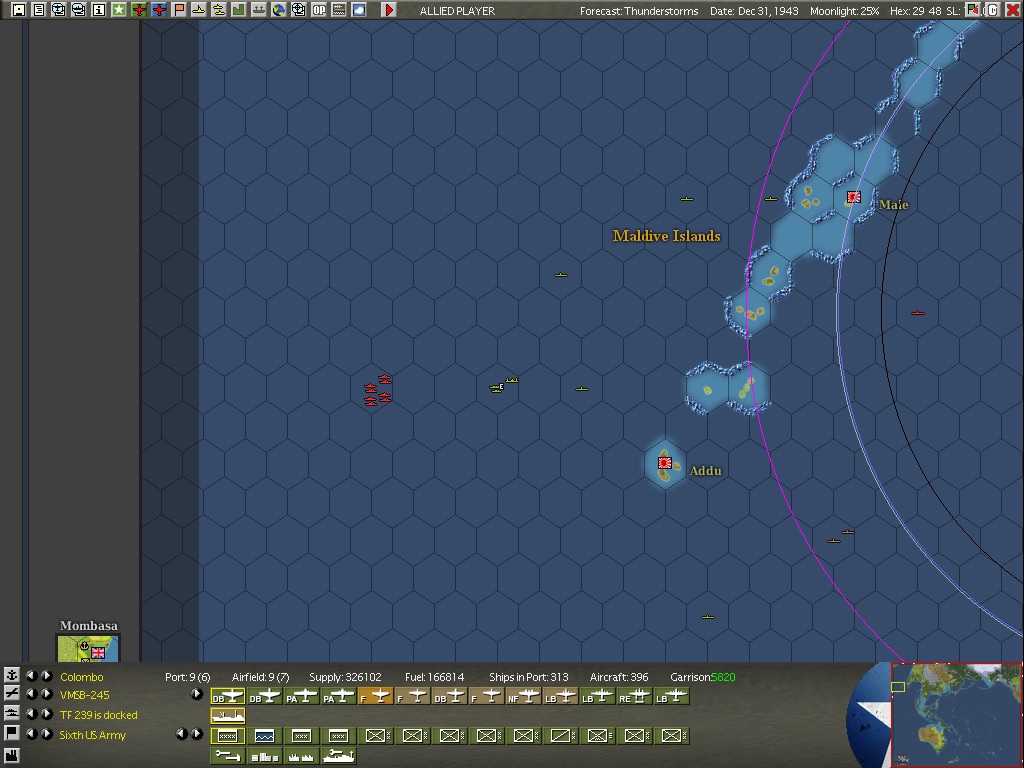
Task: Select the docked task force ship icon
Action: (x=228, y=716)
